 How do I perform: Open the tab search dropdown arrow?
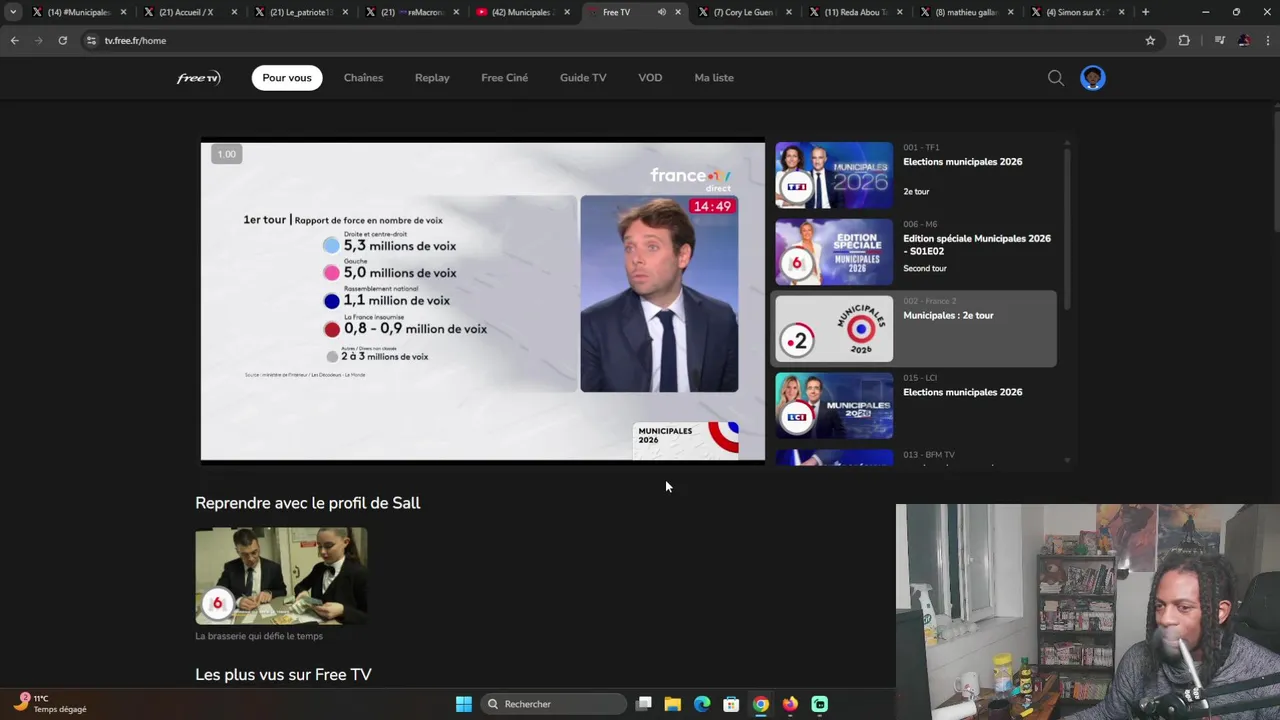click(x=13, y=12)
